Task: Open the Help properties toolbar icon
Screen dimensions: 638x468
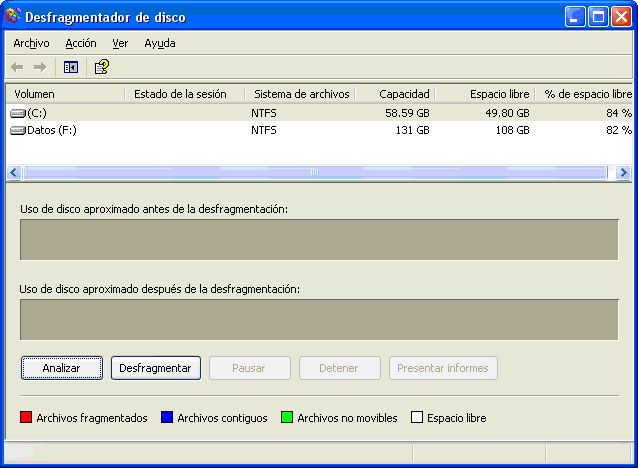Action: (x=102, y=67)
